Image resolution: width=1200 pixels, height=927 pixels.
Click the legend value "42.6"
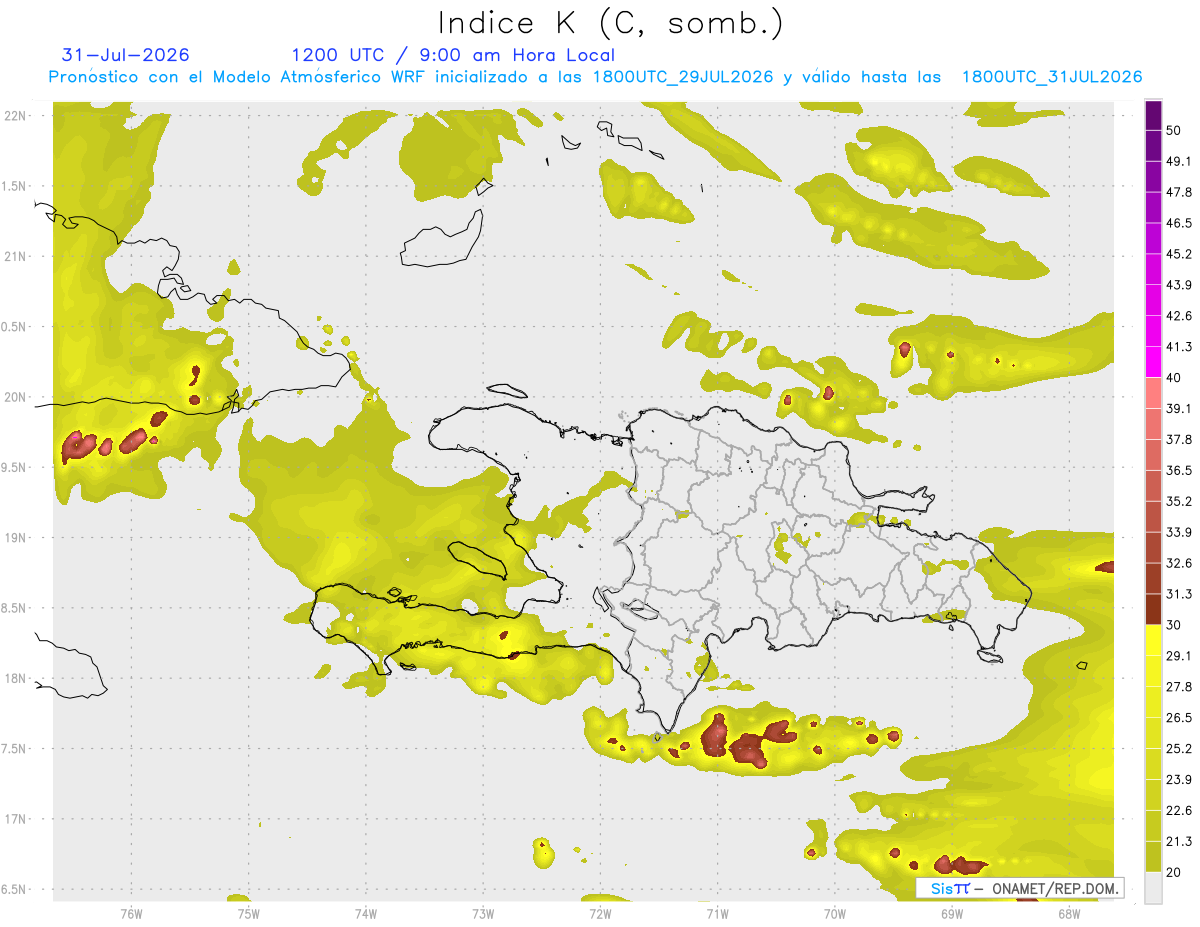(1179, 316)
